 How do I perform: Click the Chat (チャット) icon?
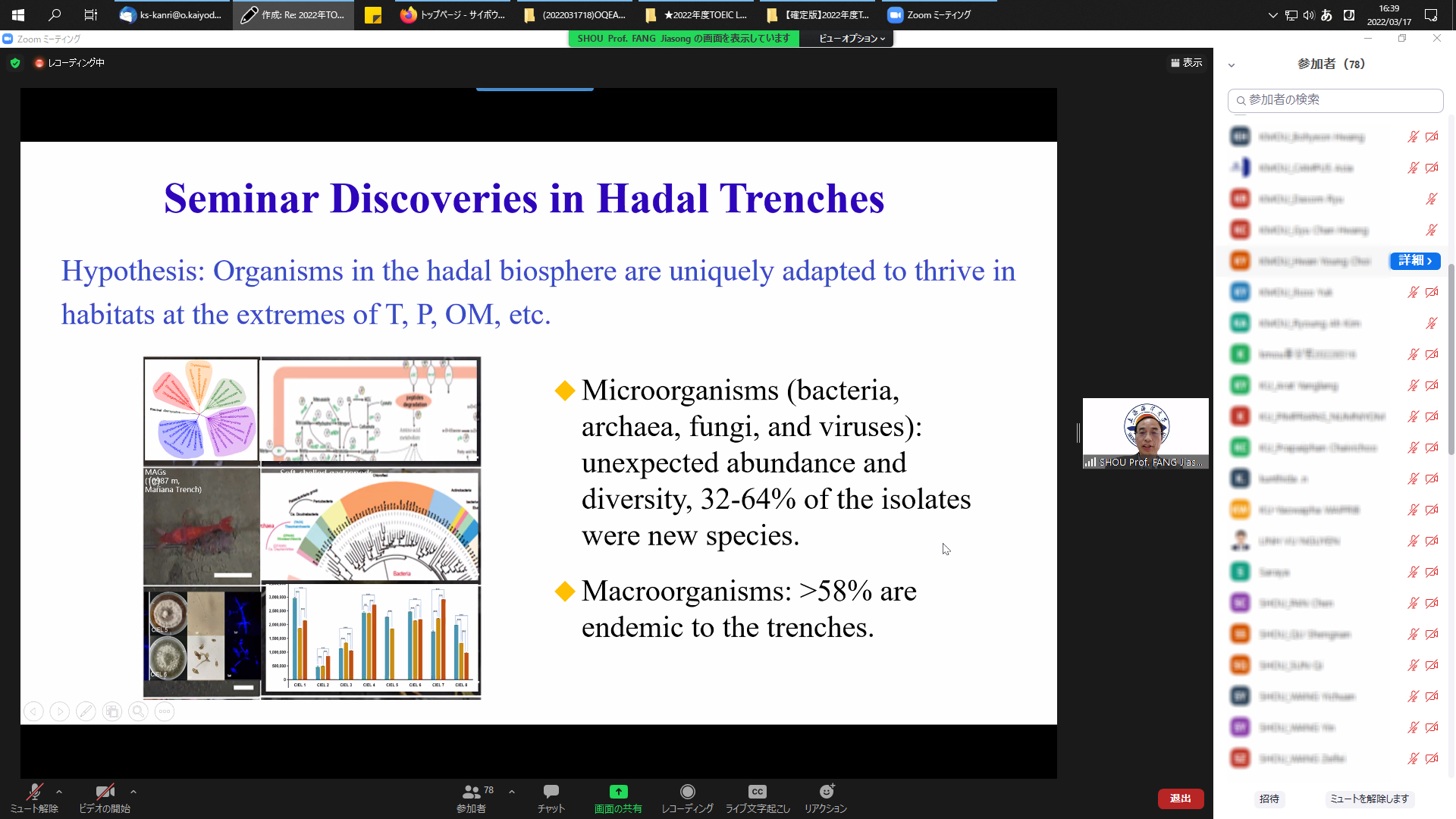click(551, 792)
